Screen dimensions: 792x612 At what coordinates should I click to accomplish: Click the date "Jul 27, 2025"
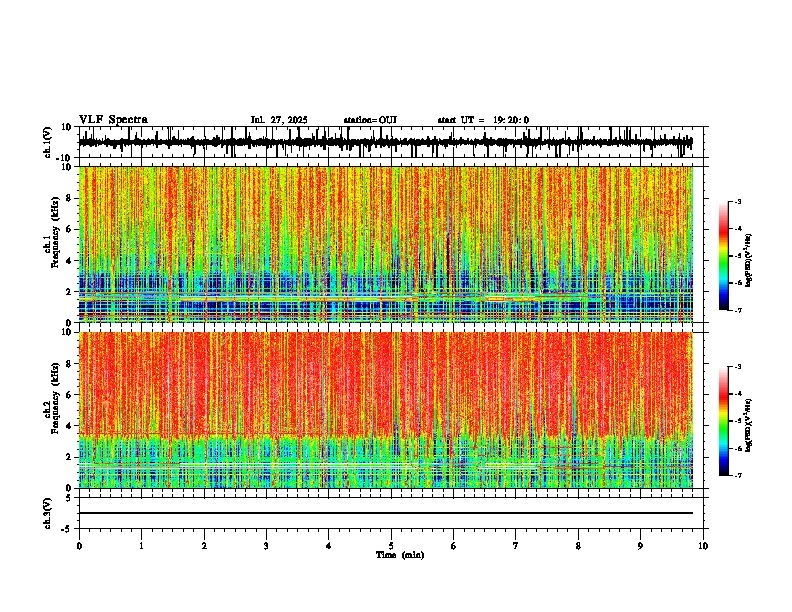coord(279,120)
